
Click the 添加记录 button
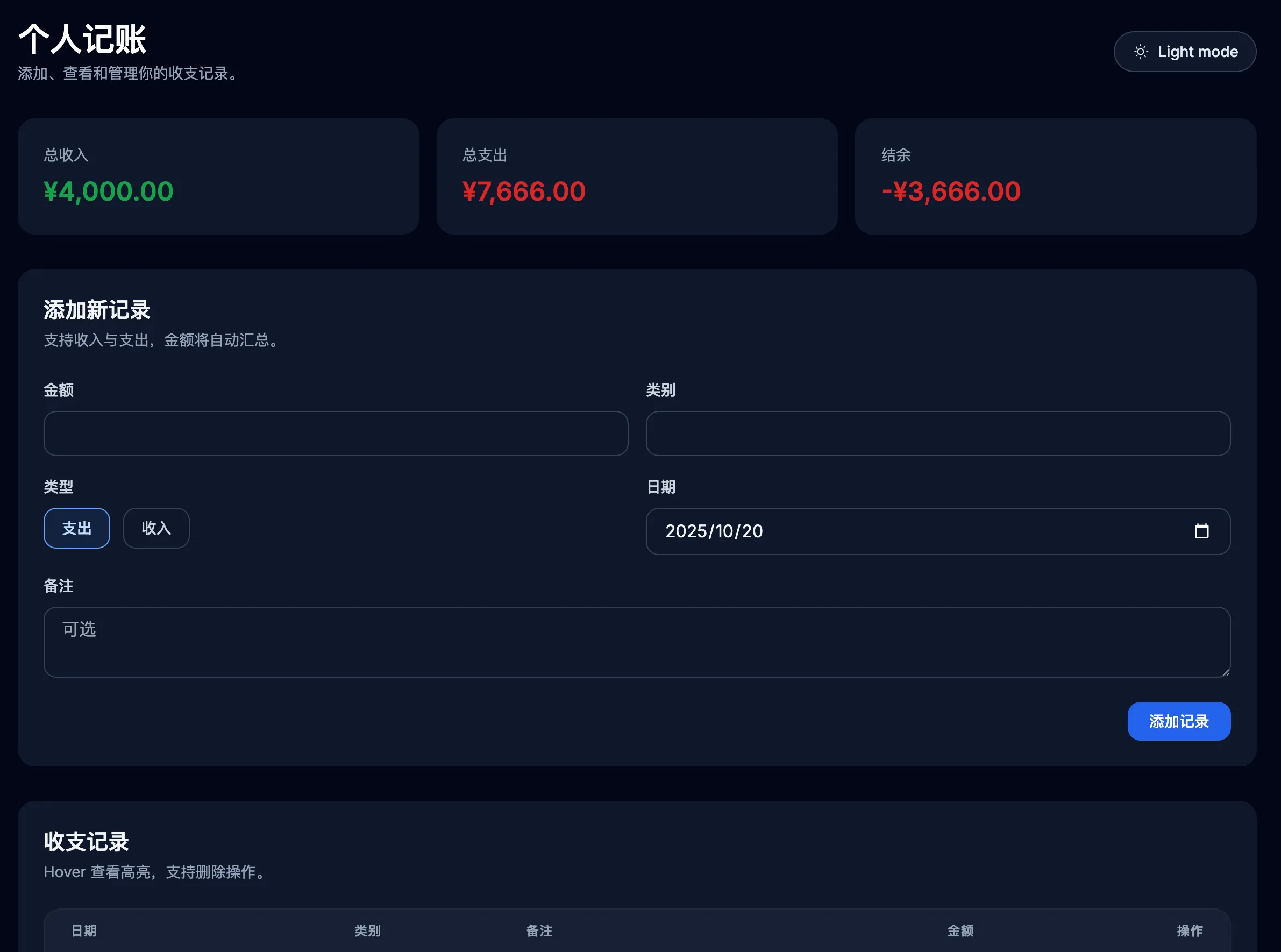(1178, 721)
